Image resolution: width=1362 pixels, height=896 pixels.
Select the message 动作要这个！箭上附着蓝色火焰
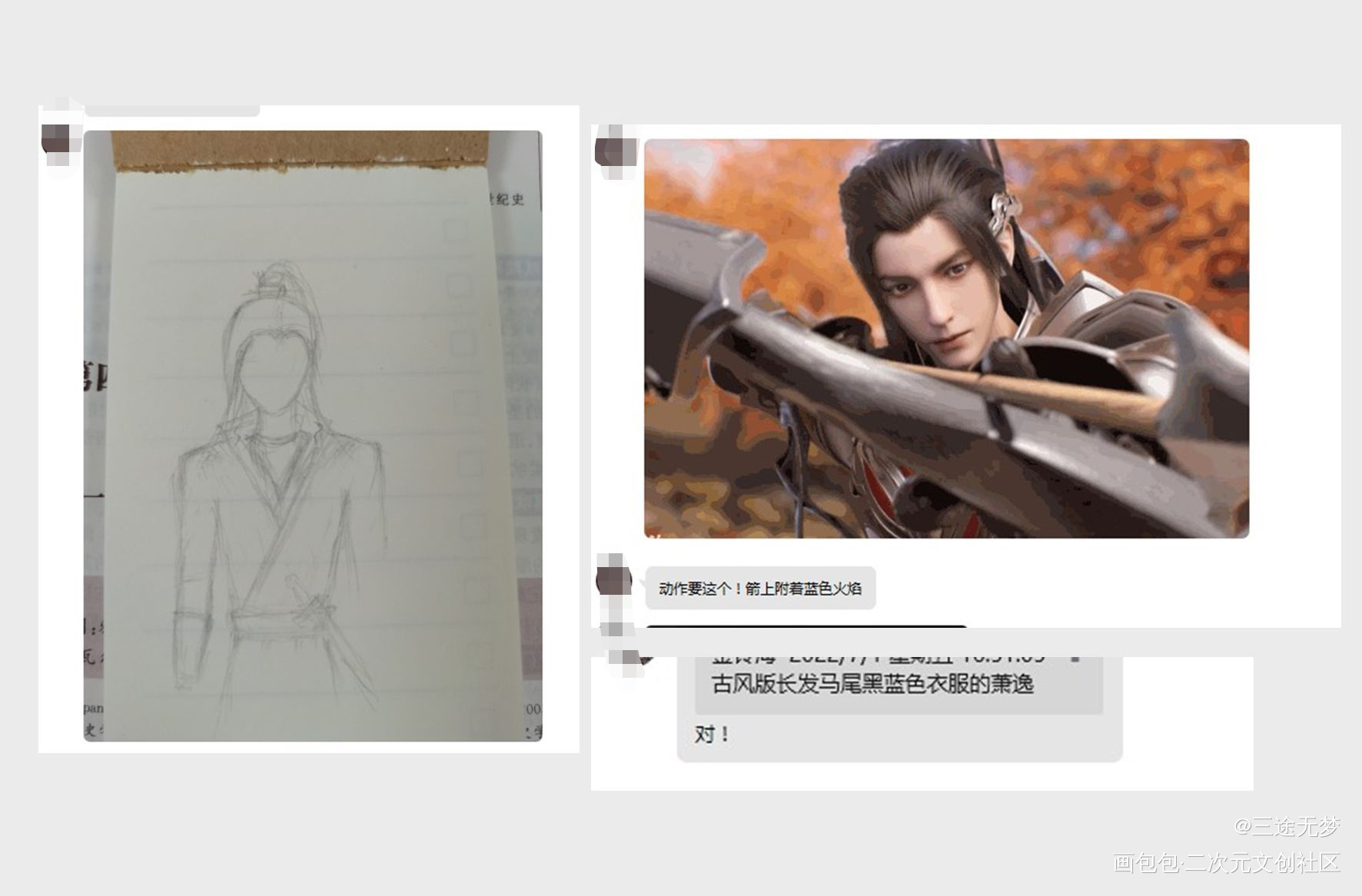759,589
